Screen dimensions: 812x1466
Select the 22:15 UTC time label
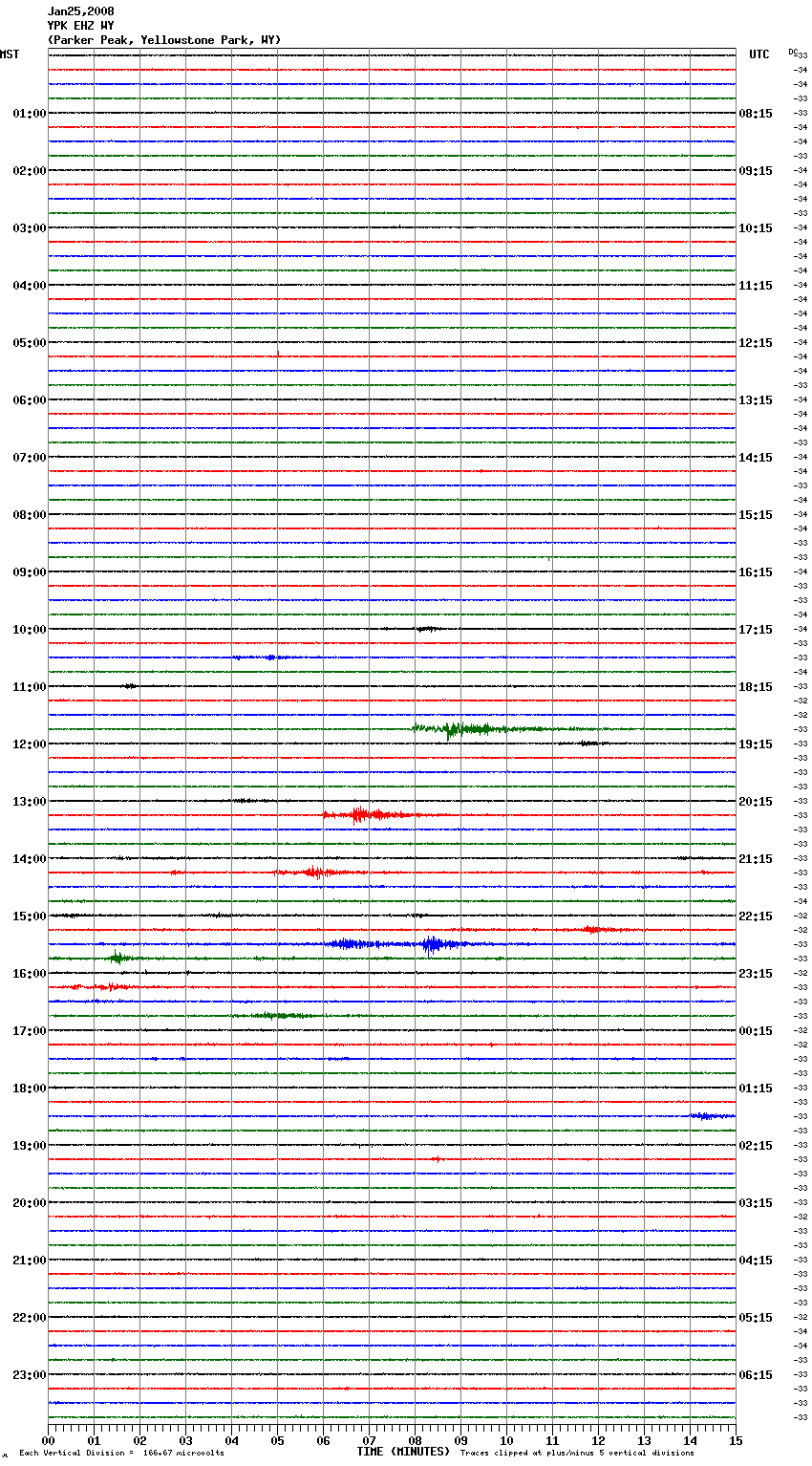click(x=756, y=916)
